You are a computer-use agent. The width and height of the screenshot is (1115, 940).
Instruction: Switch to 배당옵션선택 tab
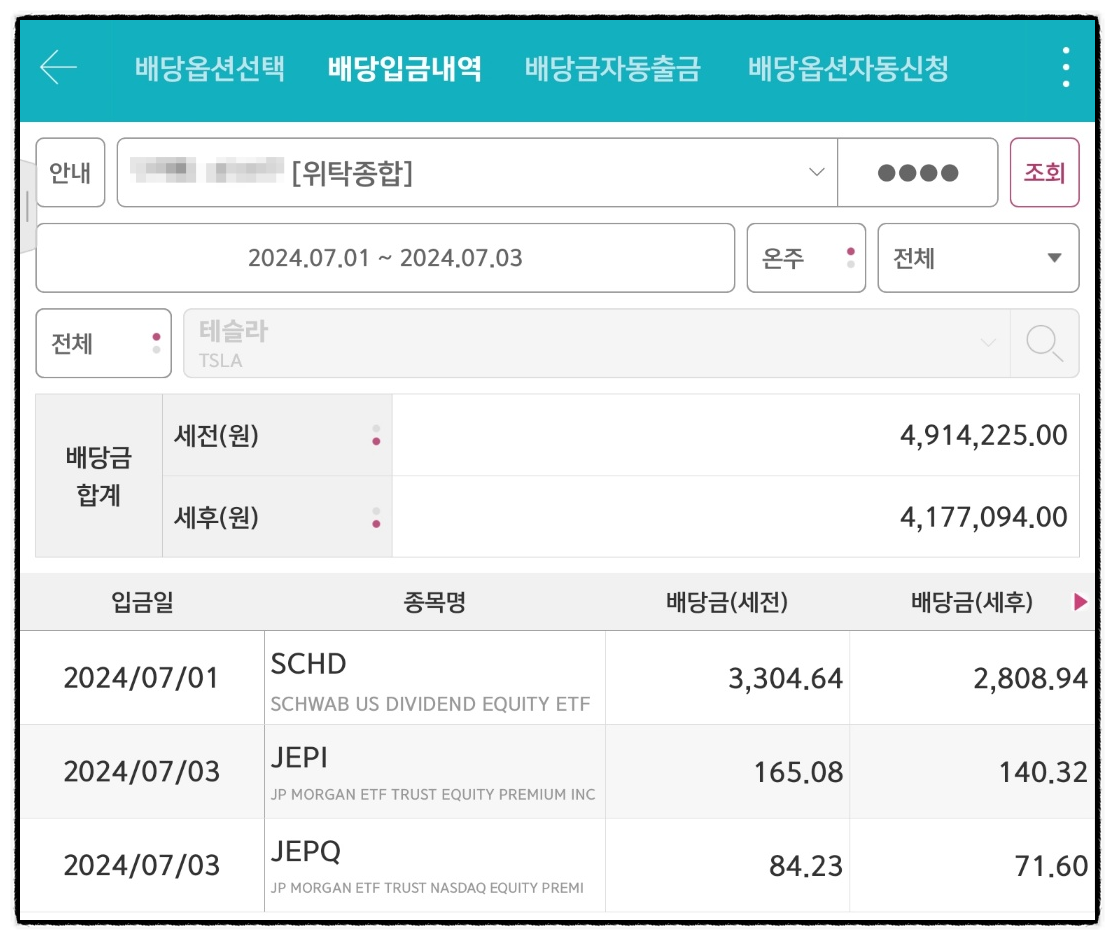click(210, 68)
